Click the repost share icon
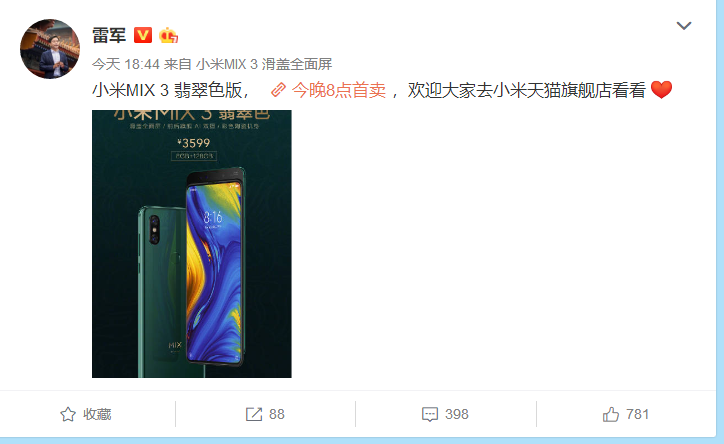724x444 pixels. coord(253,414)
